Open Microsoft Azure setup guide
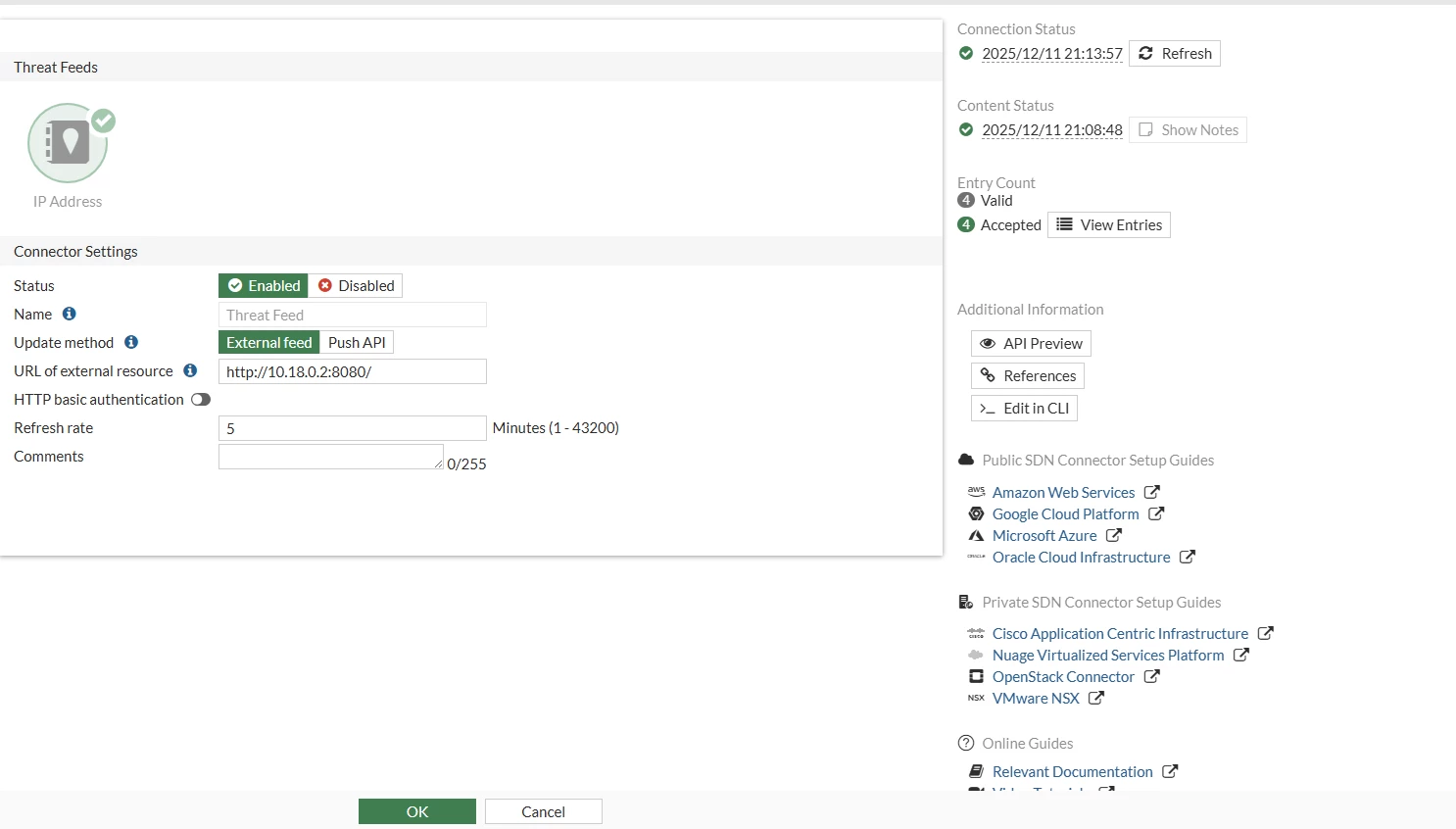Image resolution: width=1456 pixels, height=829 pixels. (1044, 535)
